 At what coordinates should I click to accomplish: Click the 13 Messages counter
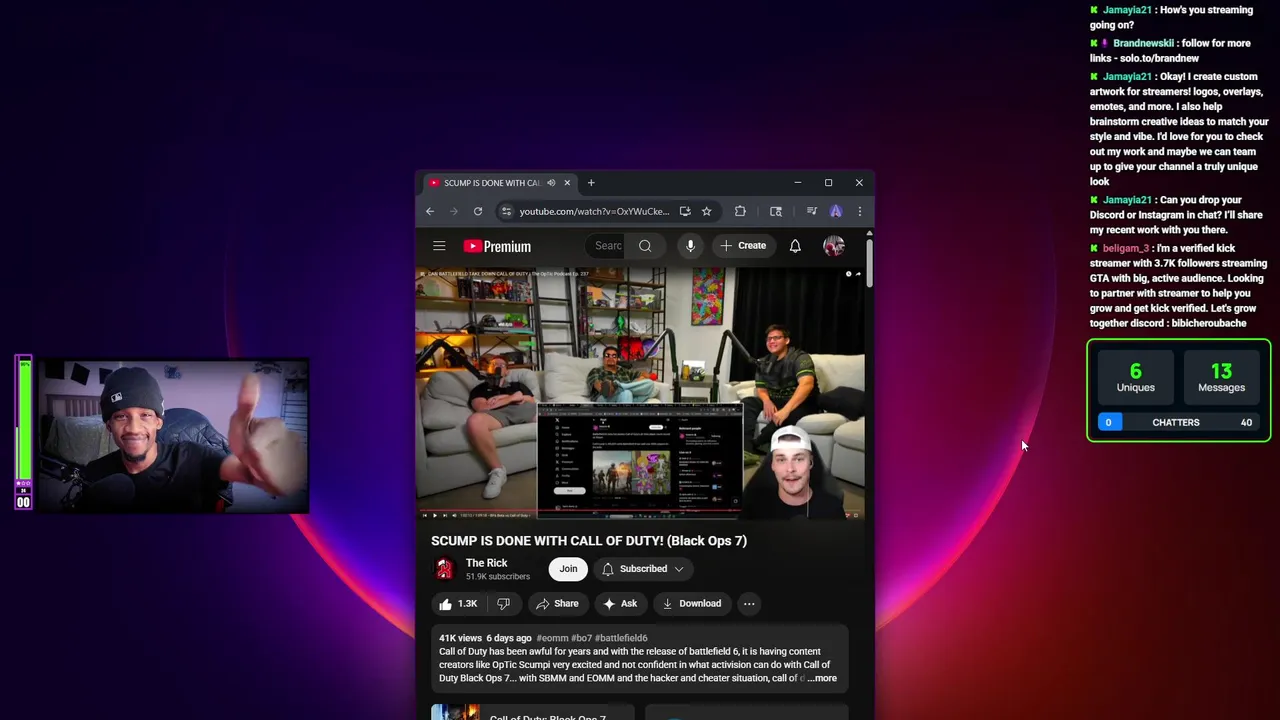pyautogui.click(x=1221, y=378)
